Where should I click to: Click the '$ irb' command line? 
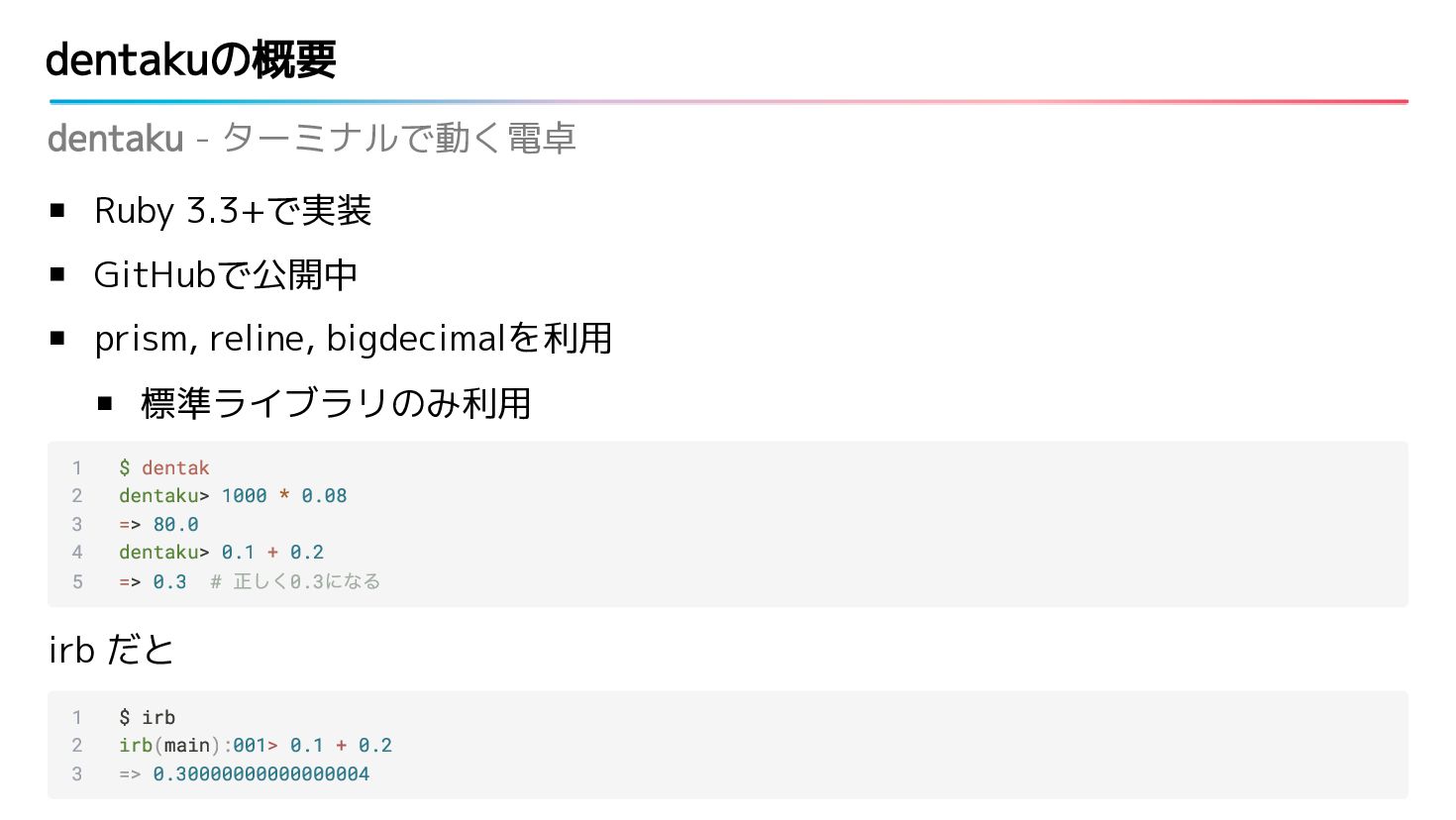(x=148, y=717)
